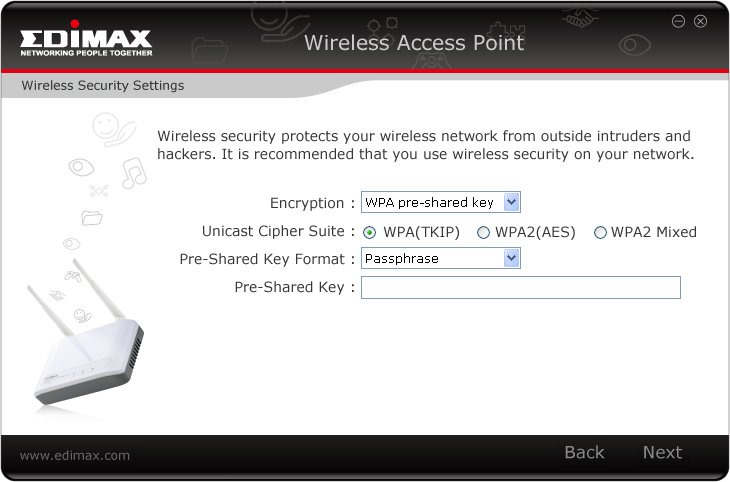Select WPA2(AES) cipher suite
The width and height of the screenshot is (730, 482).
[483, 232]
